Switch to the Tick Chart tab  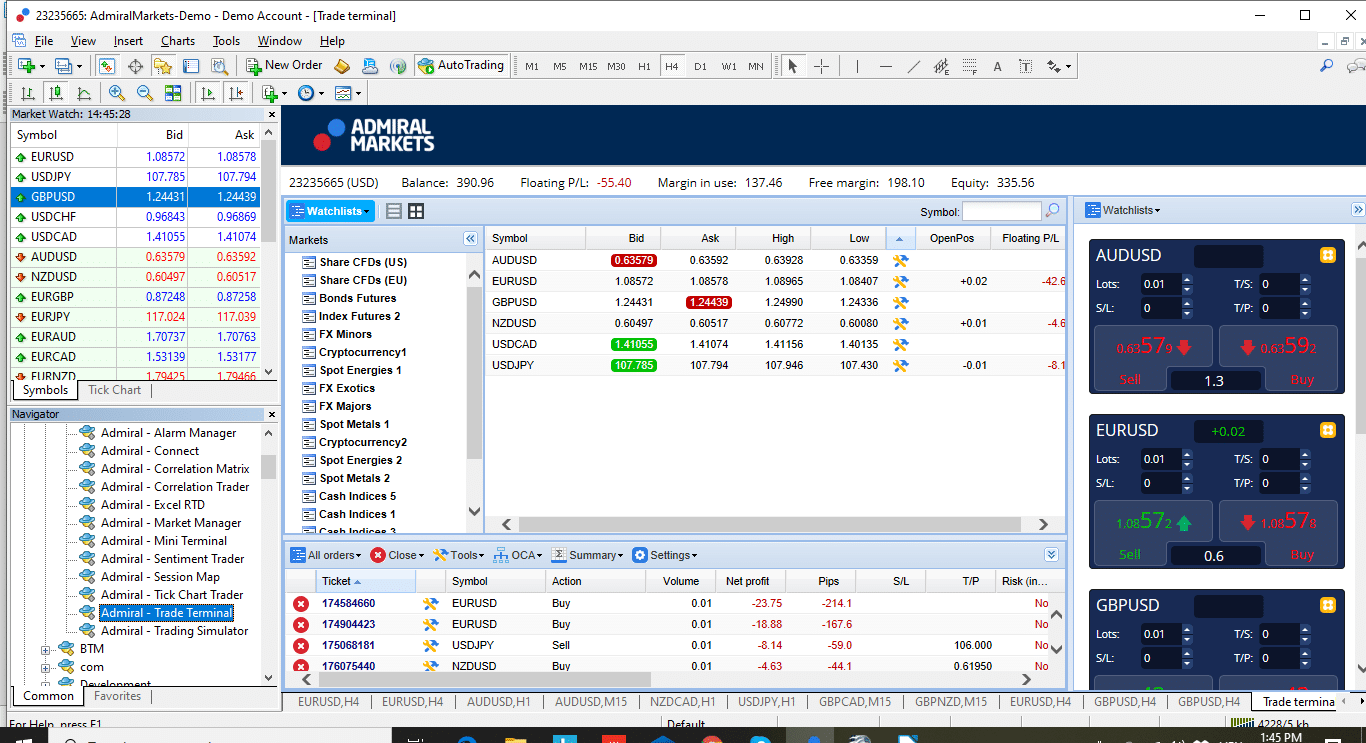click(114, 390)
